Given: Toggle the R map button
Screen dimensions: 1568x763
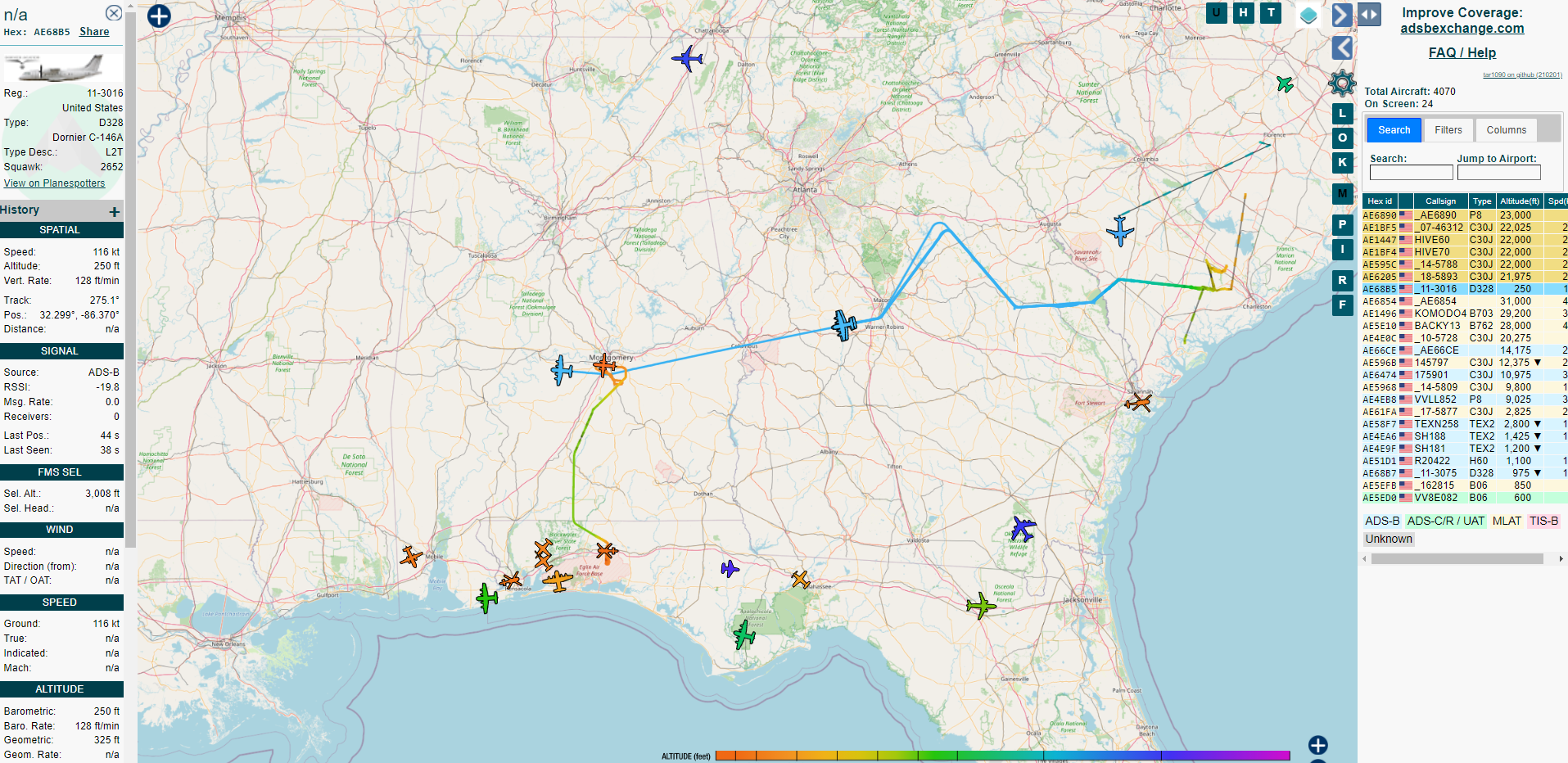Looking at the screenshot, I should (x=1342, y=280).
